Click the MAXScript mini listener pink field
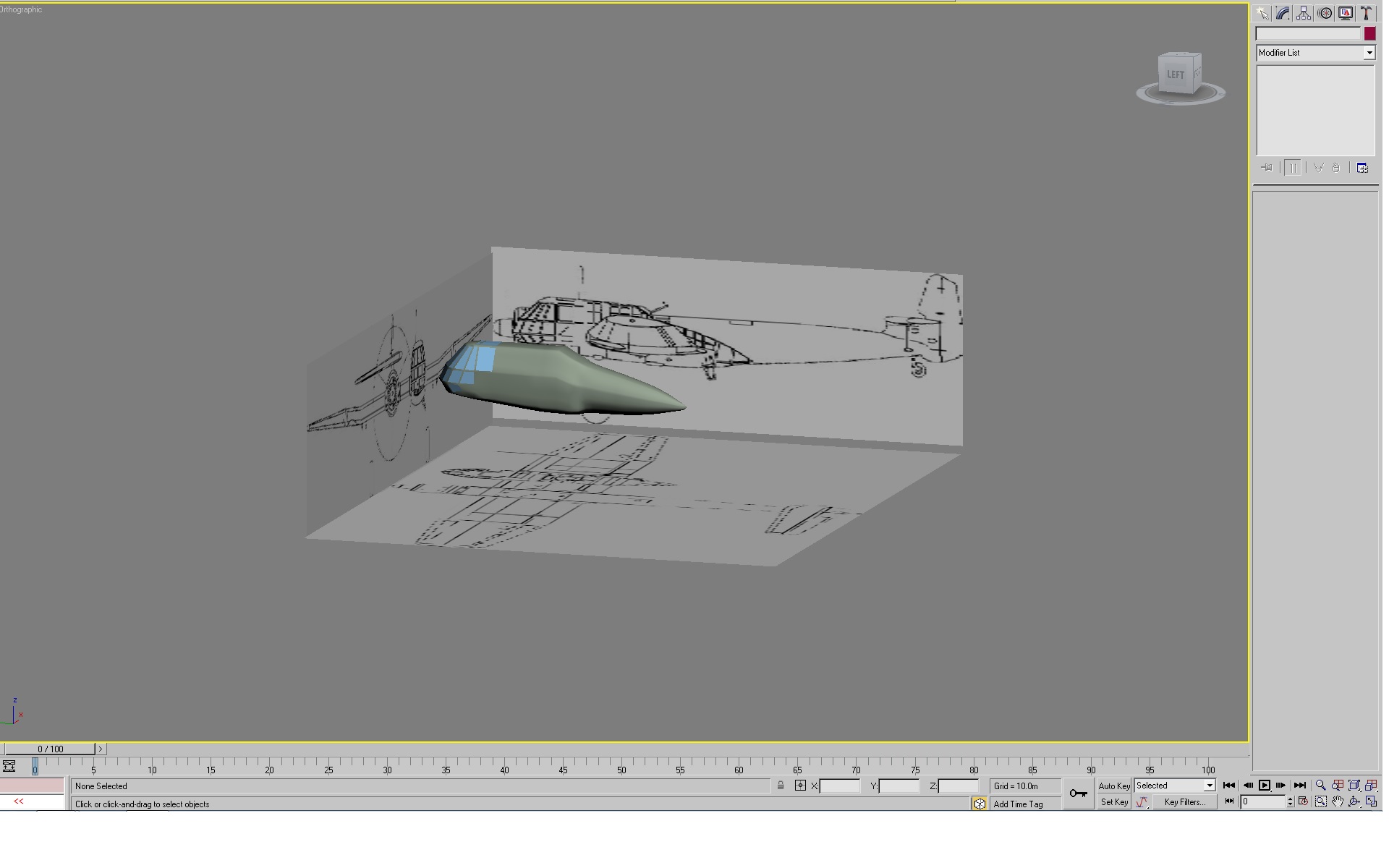 coord(33,786)
